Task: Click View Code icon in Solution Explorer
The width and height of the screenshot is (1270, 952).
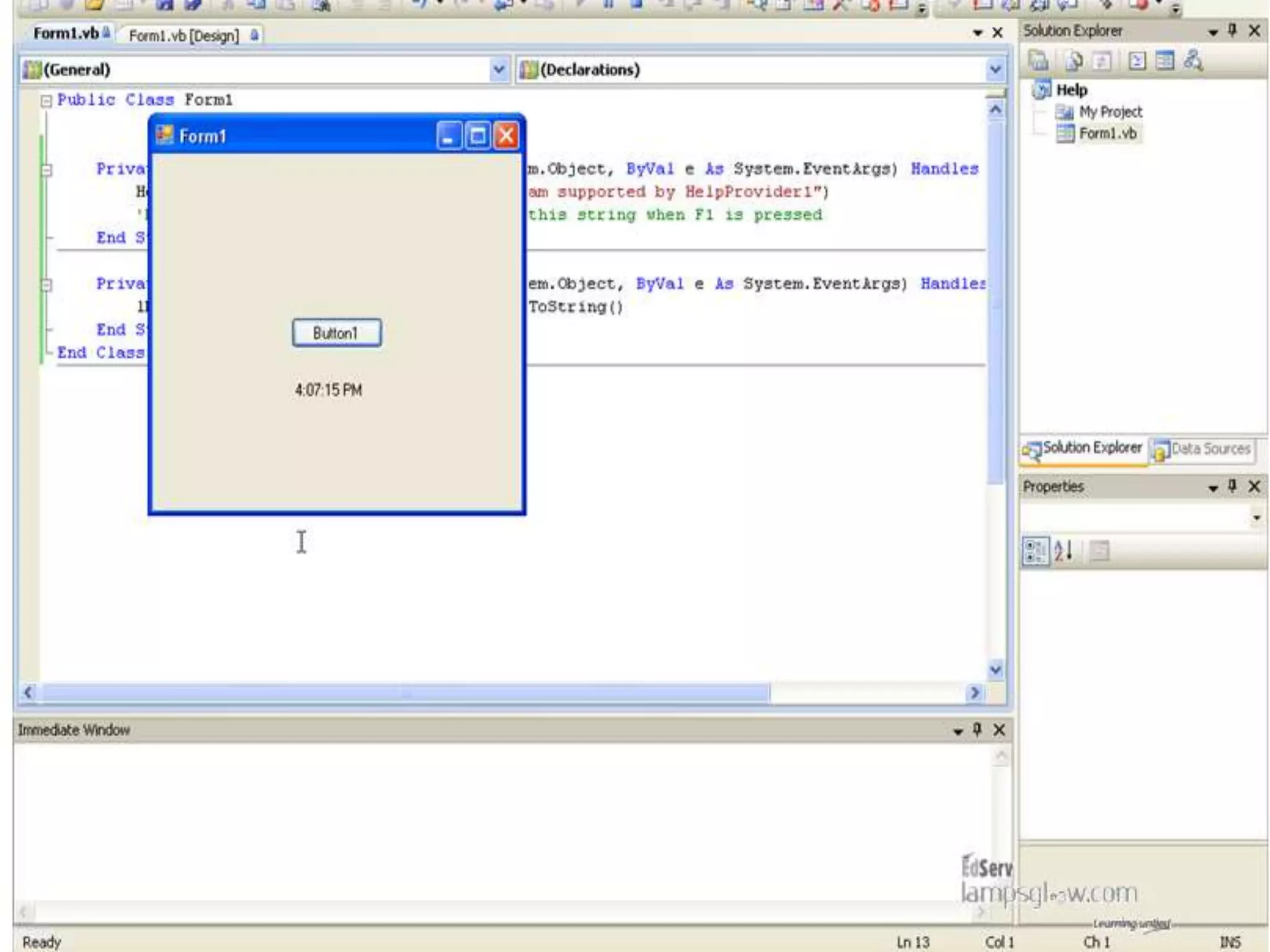Action: 1137,61
